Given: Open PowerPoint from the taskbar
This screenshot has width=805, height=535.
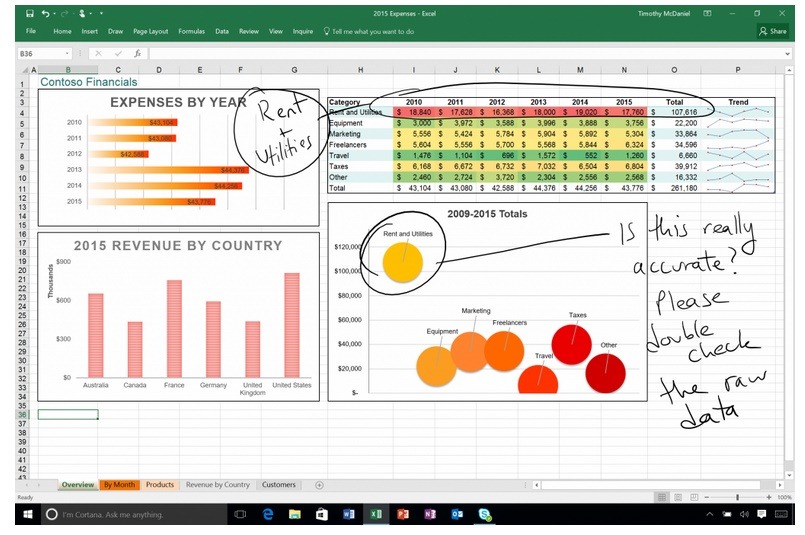Looking at the screenshot, I should pyautogui.click(x=403, y=514).
